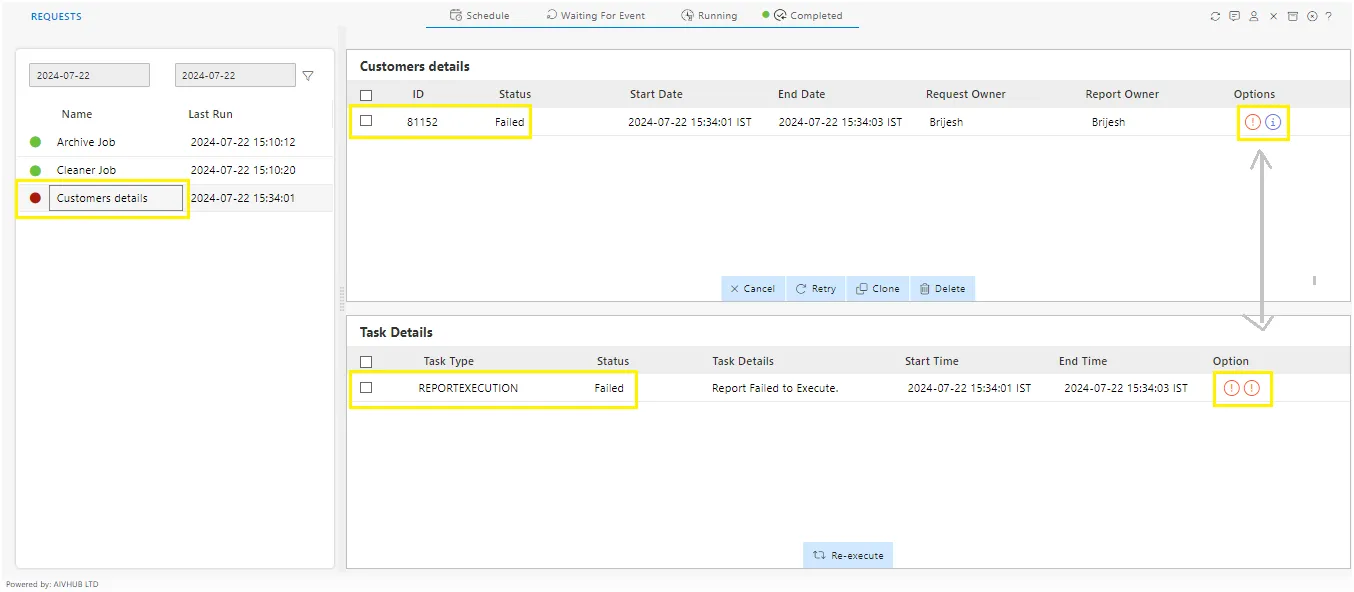1354x592 pixels.
Task: Click the Start Time column header
Action: [x=931, y=361]
